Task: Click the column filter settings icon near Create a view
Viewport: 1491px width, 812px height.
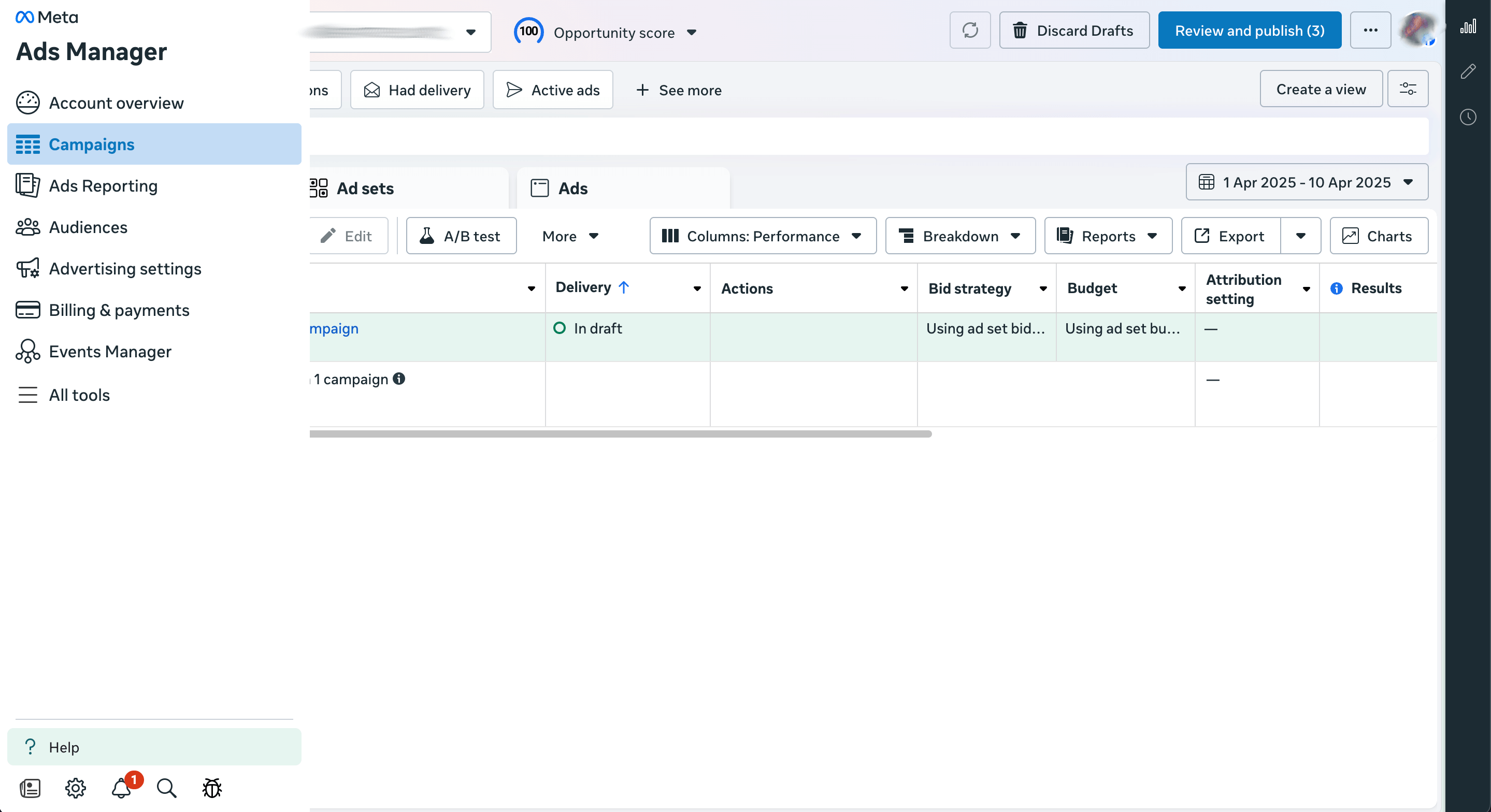Action: 1409,89
